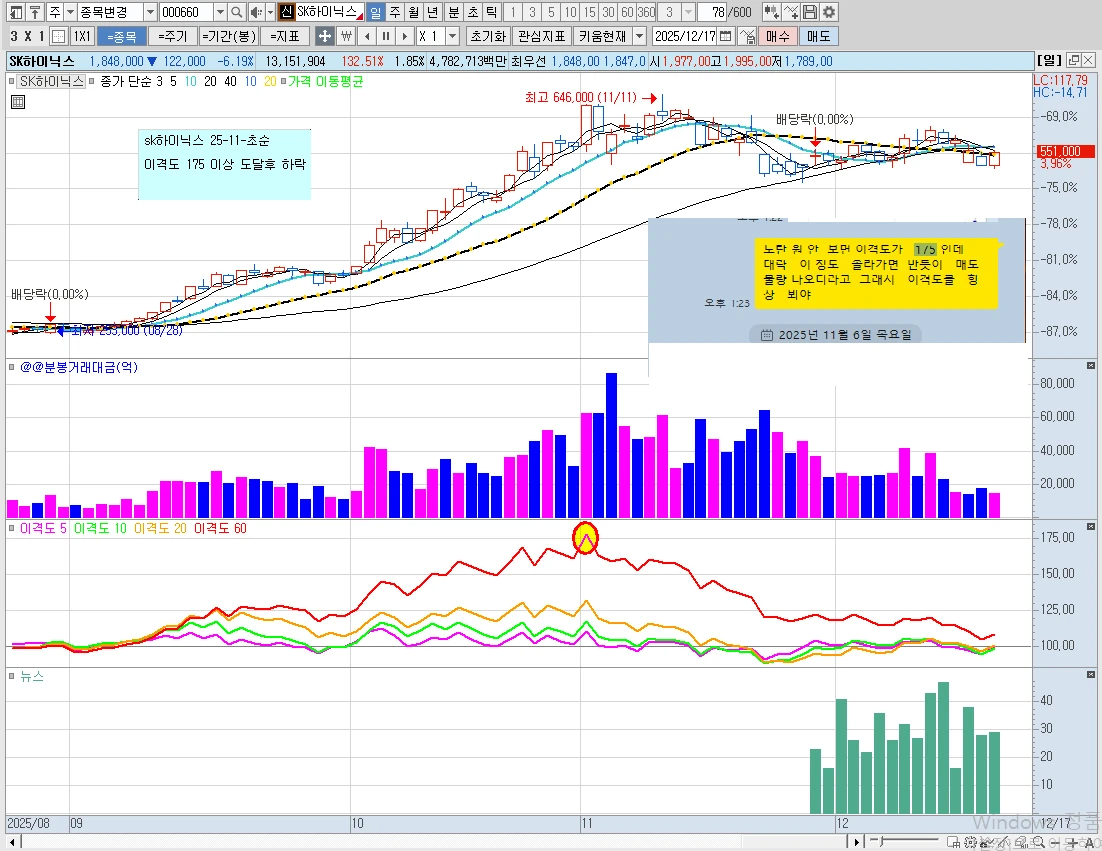Click the restore window icon beside [일]
This screenshot has width=1102, height=851.
coord(1073,60)
